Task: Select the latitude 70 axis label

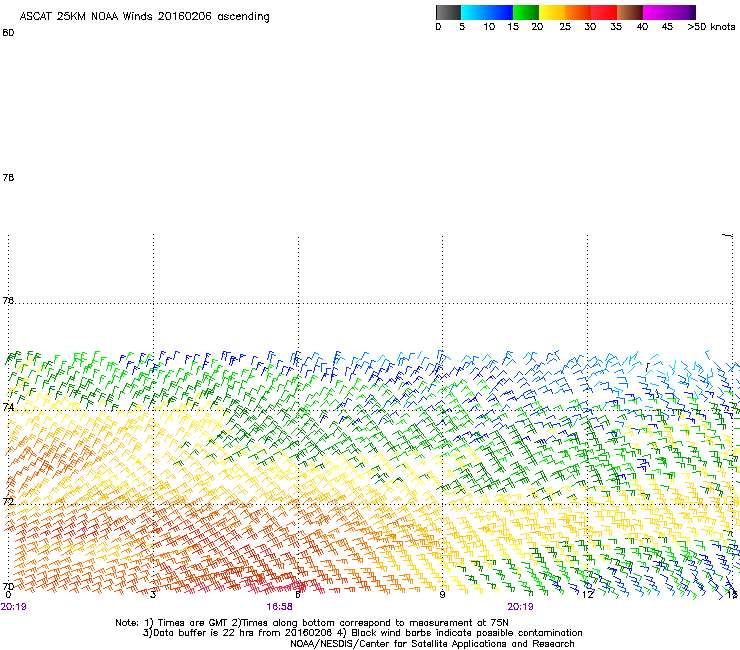Action: (x=8, y=586)
